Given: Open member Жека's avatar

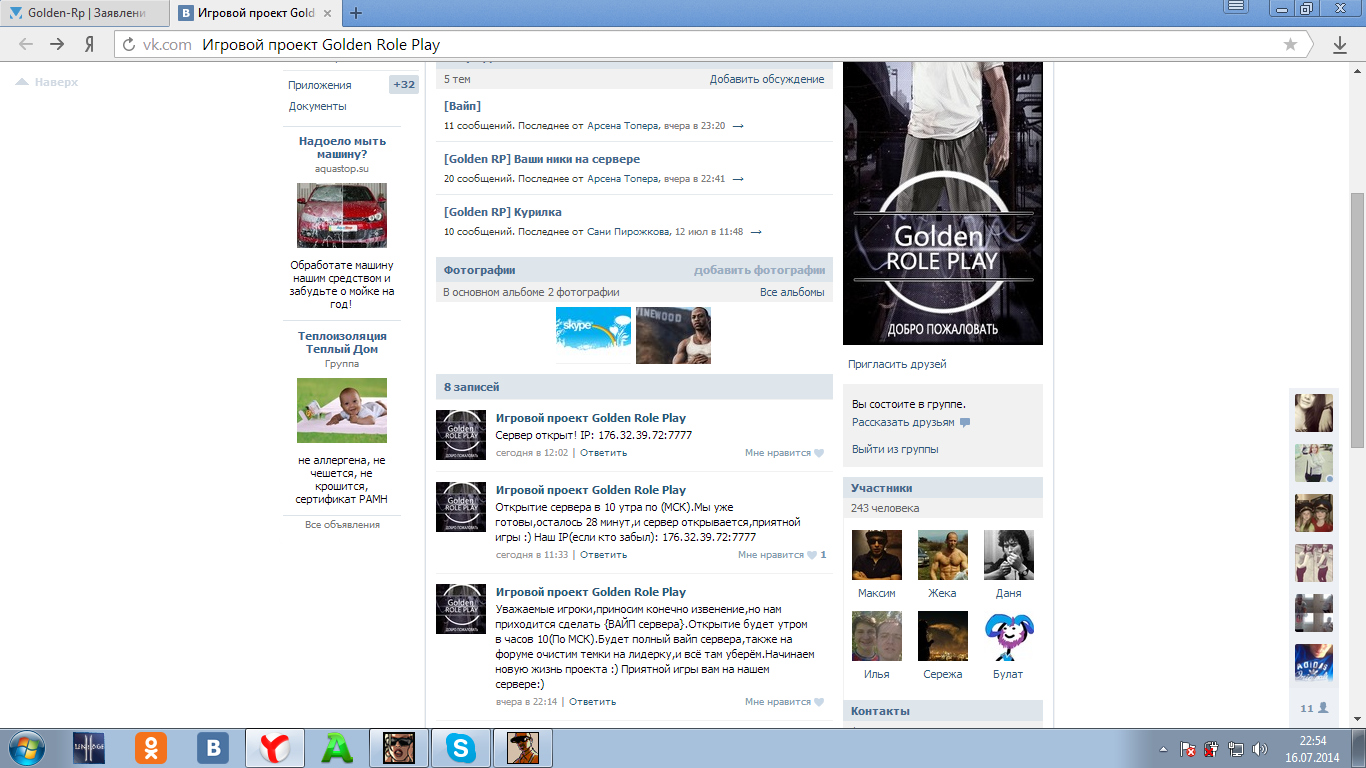Looking at the screenshot, I should (x=943, y=555).
